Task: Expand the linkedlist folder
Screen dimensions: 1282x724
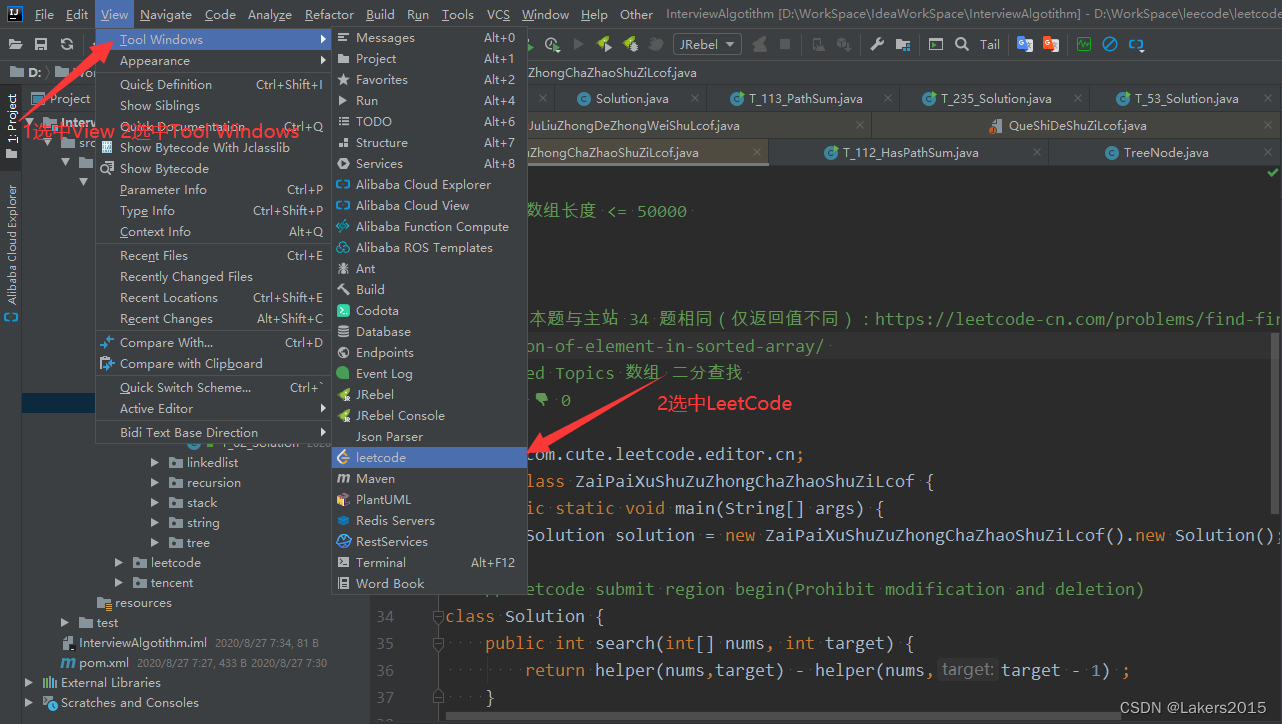Action: (155, 463)
